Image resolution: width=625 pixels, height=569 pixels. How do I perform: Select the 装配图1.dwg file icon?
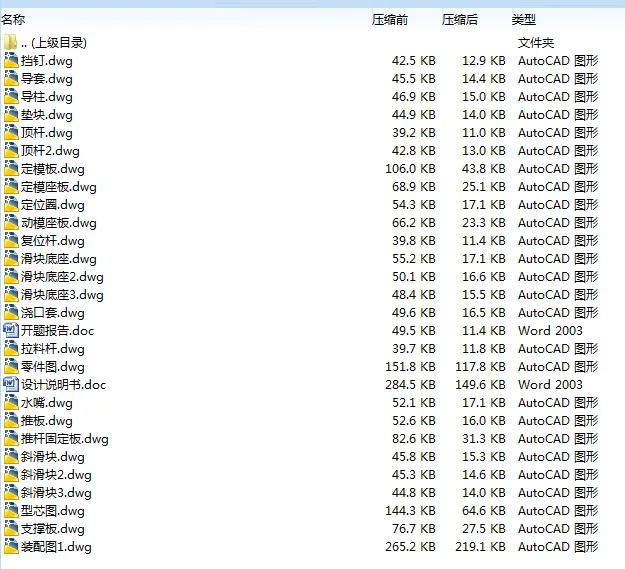point(11,546)
